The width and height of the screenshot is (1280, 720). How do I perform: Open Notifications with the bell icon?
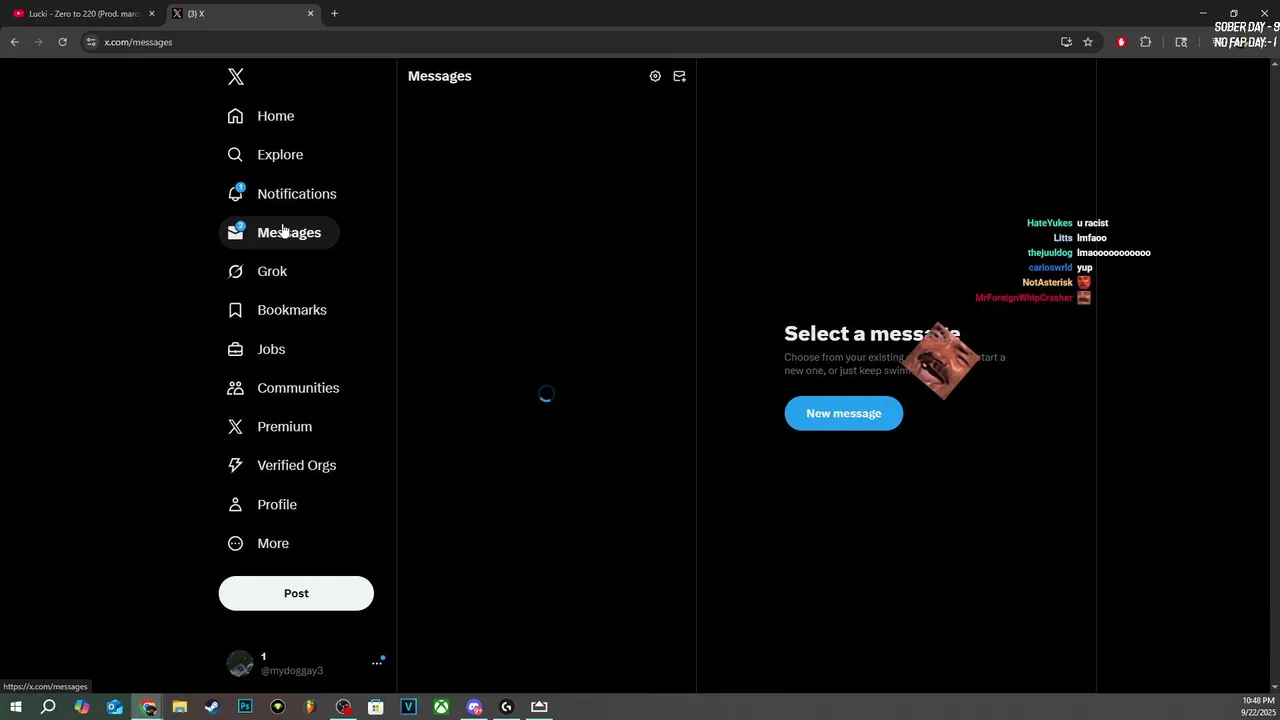click(282, 194)
